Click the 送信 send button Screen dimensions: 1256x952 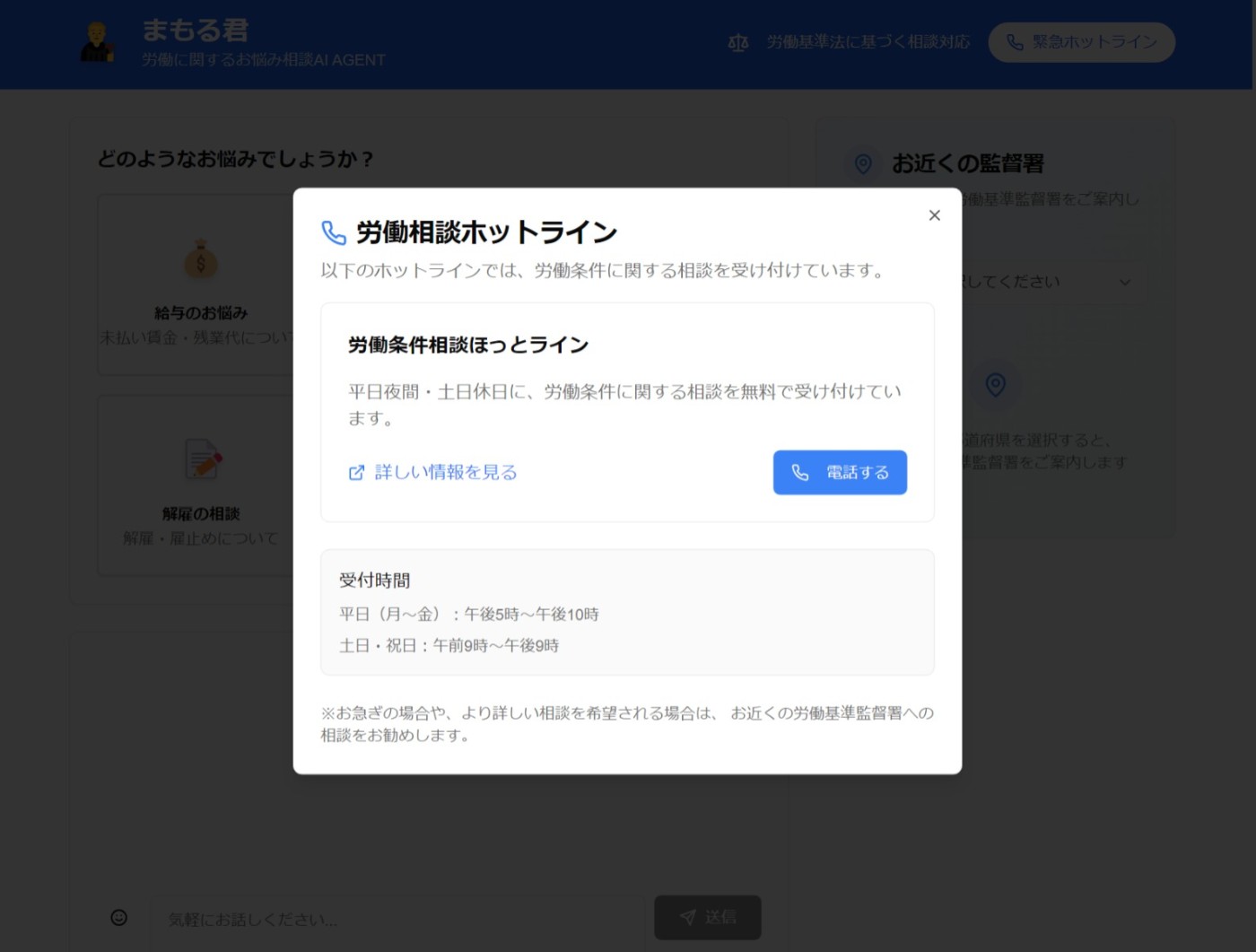pyautogui.click(x=708, y=917)
